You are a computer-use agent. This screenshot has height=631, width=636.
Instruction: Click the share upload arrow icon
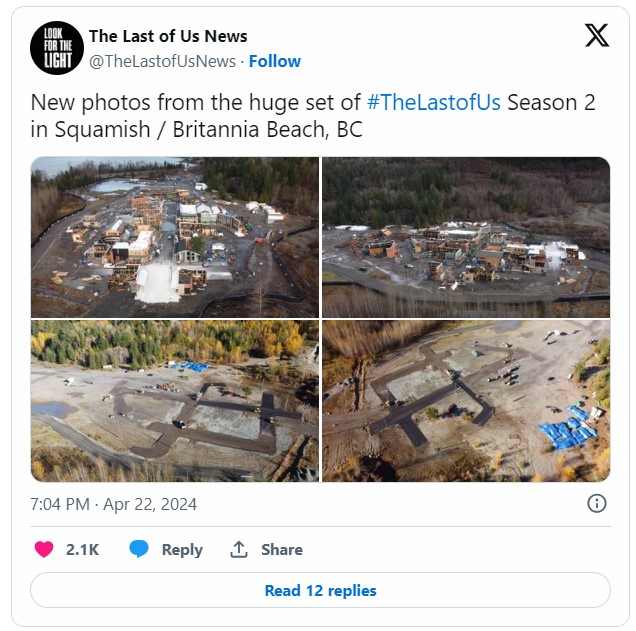pos(239,549)
